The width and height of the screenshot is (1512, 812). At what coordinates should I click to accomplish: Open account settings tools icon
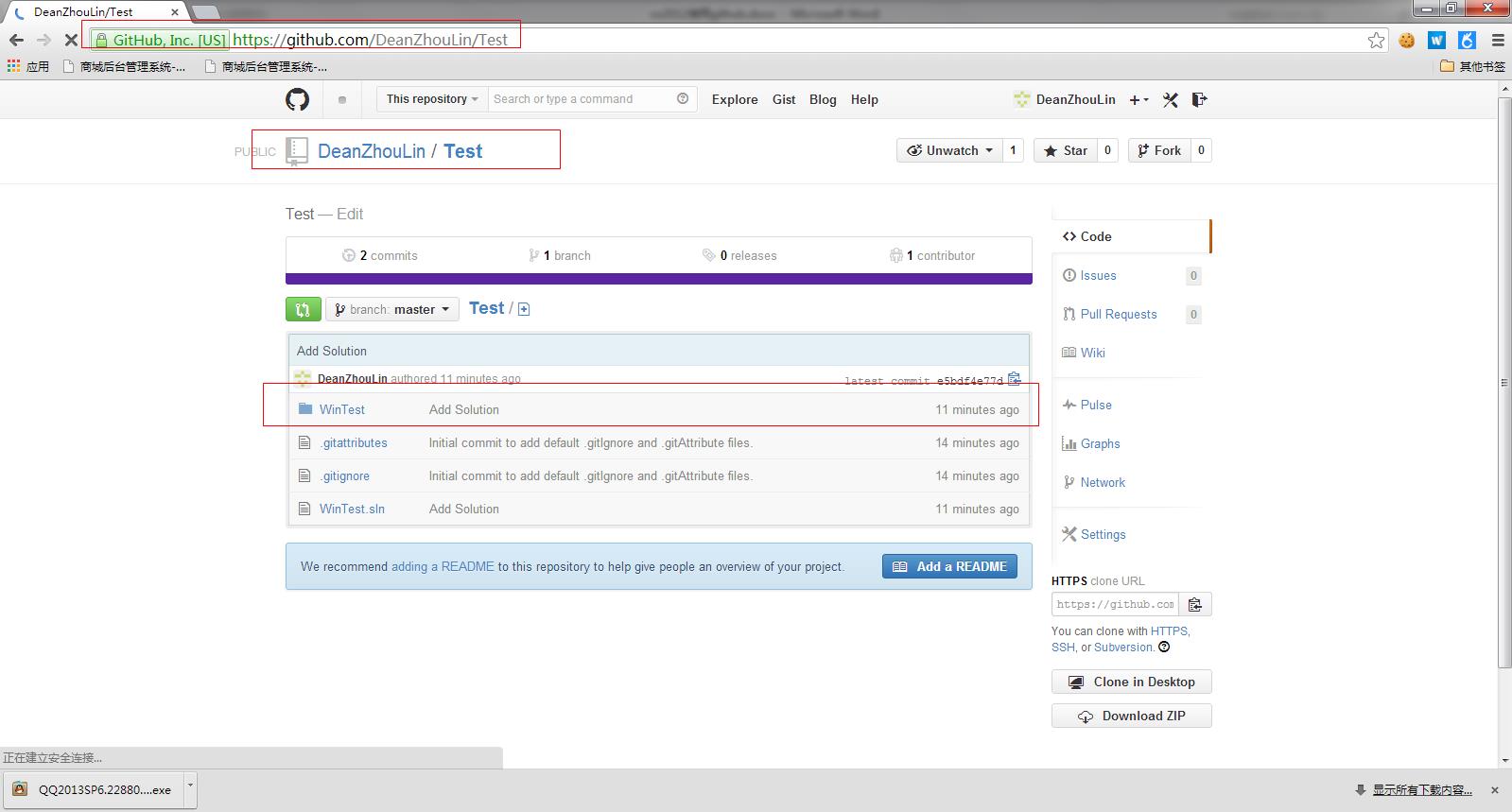click(1171, 99)
